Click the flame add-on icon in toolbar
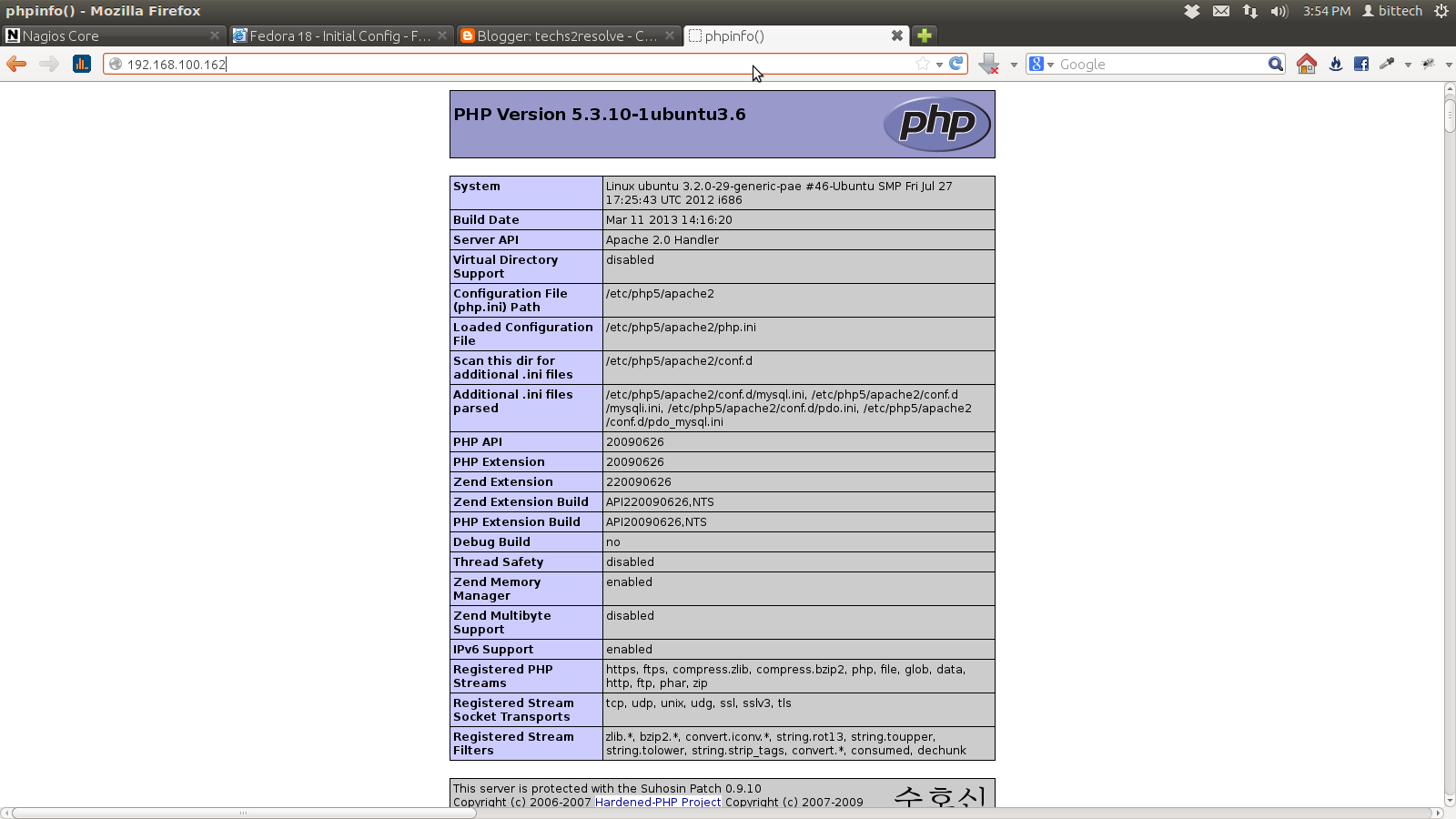 point(1336,64)
